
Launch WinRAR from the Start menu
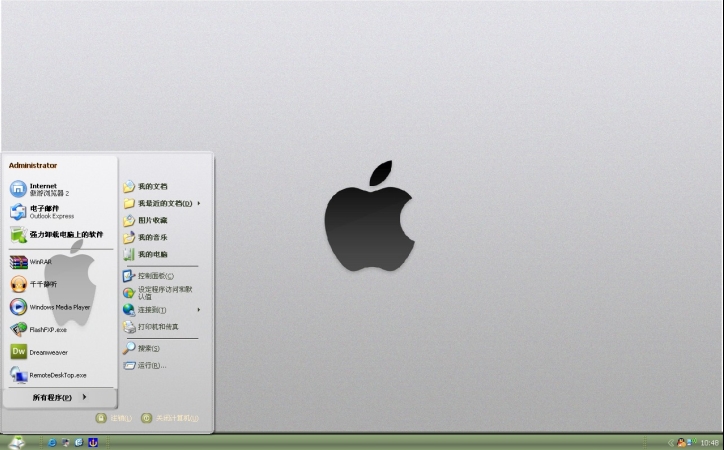coord(59,262)
